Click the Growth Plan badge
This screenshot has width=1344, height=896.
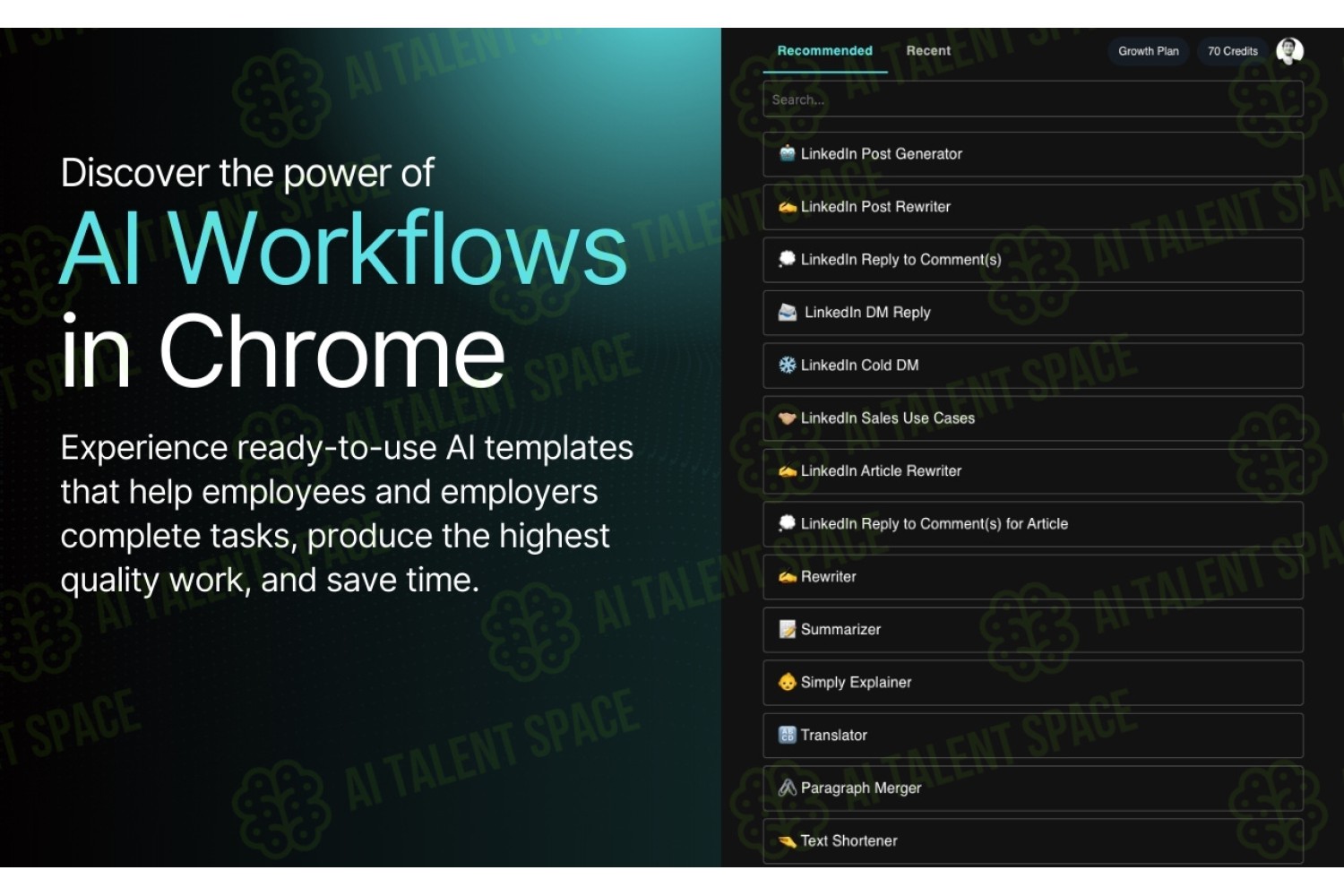point(1149,51)
